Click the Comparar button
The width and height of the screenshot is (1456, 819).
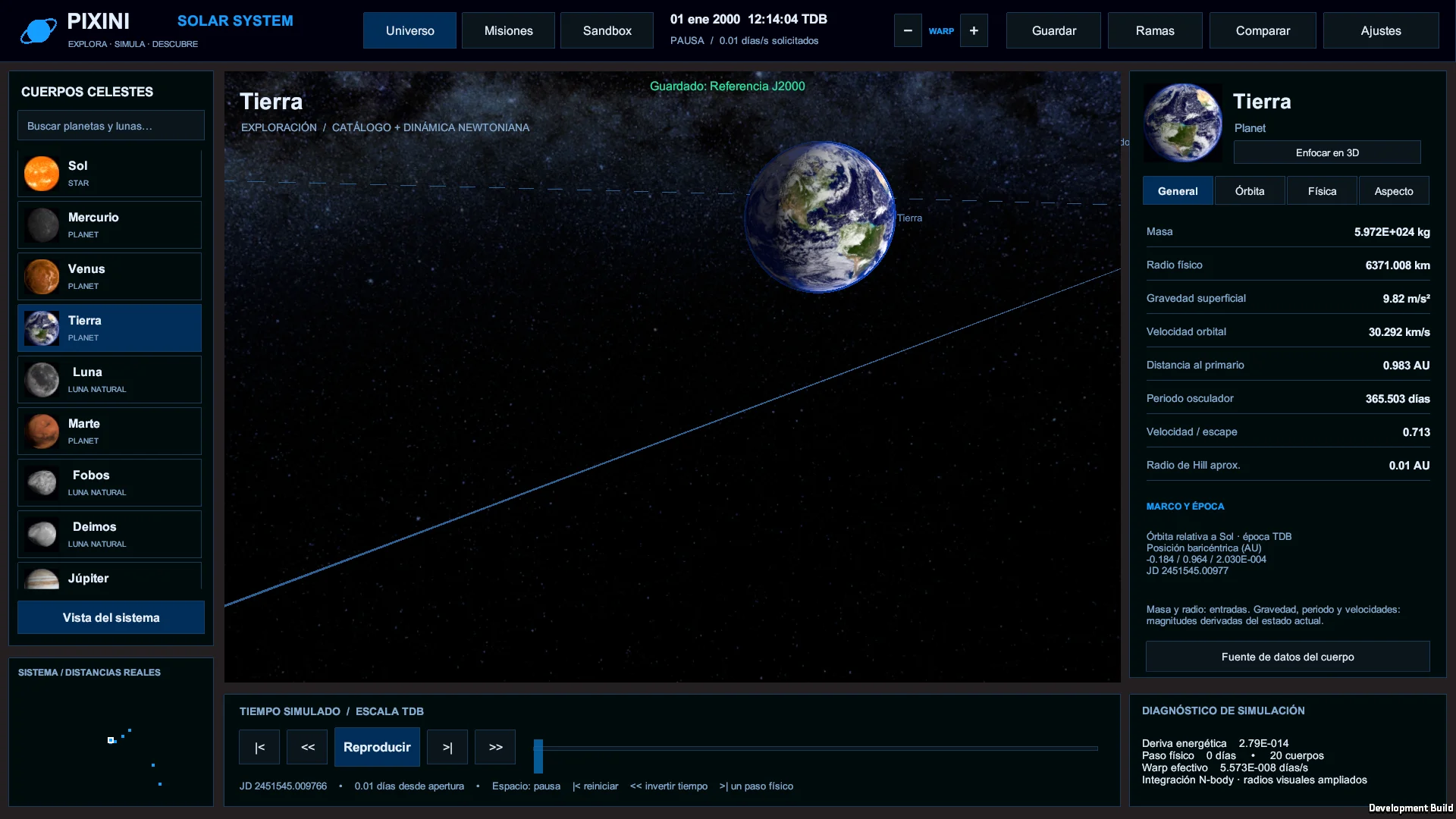(1263, 30)
